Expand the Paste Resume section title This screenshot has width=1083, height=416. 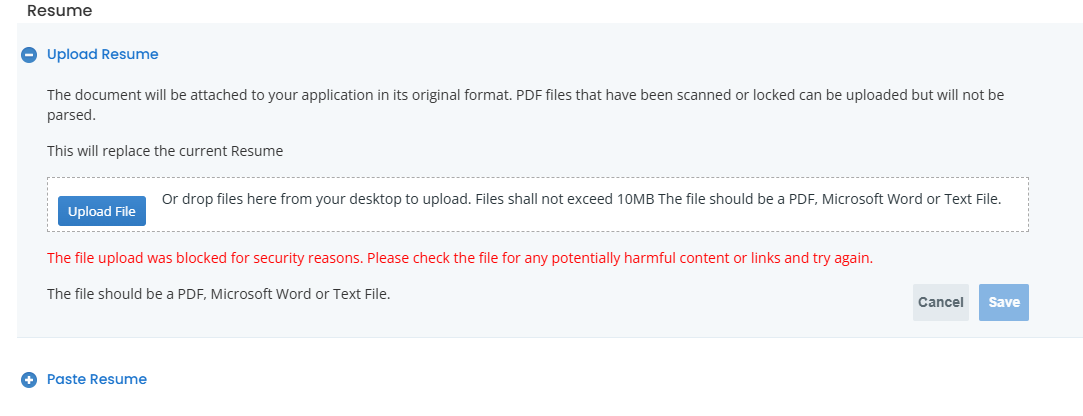pos(97,379)
